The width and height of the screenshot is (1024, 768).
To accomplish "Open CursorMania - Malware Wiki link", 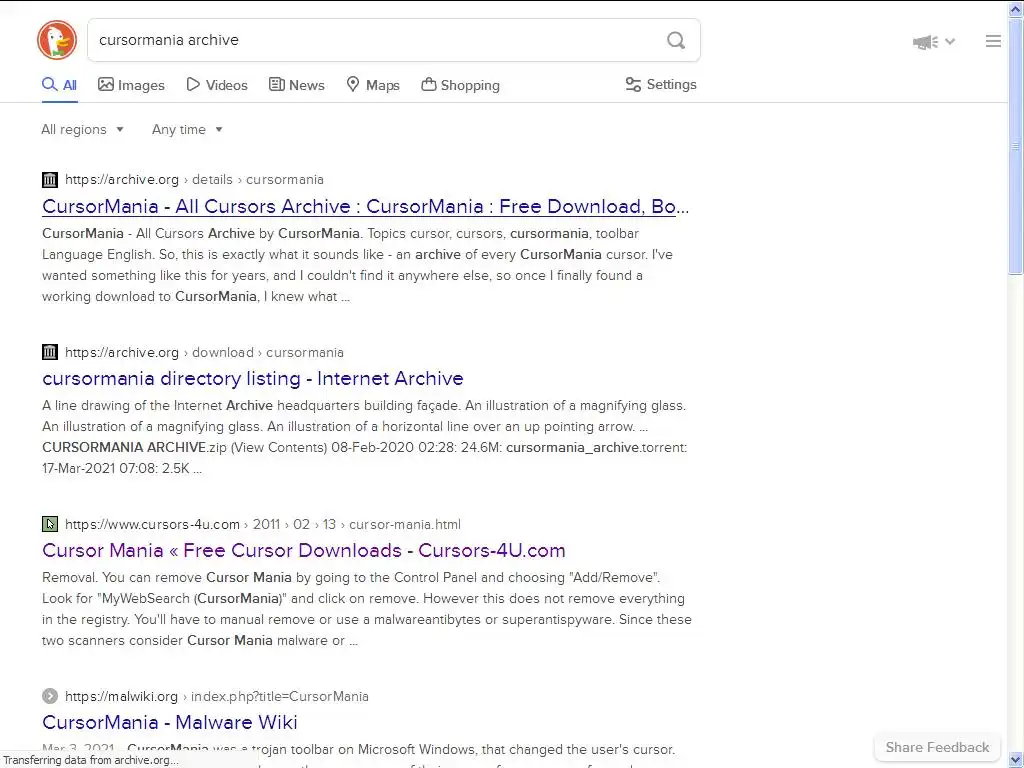I will pyautogui.click(x=170, y=722).
